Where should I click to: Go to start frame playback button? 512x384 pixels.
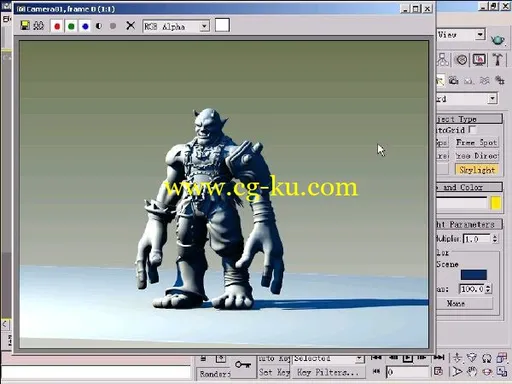tap(376, 358)
